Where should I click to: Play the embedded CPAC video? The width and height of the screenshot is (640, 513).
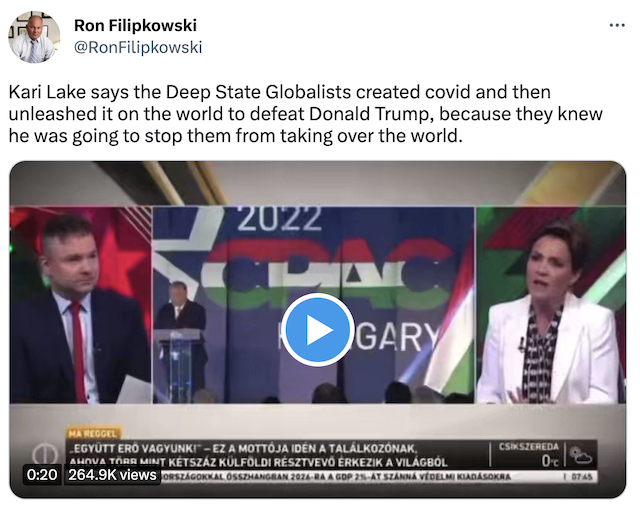pyautogui.click(x=318, y=329)
